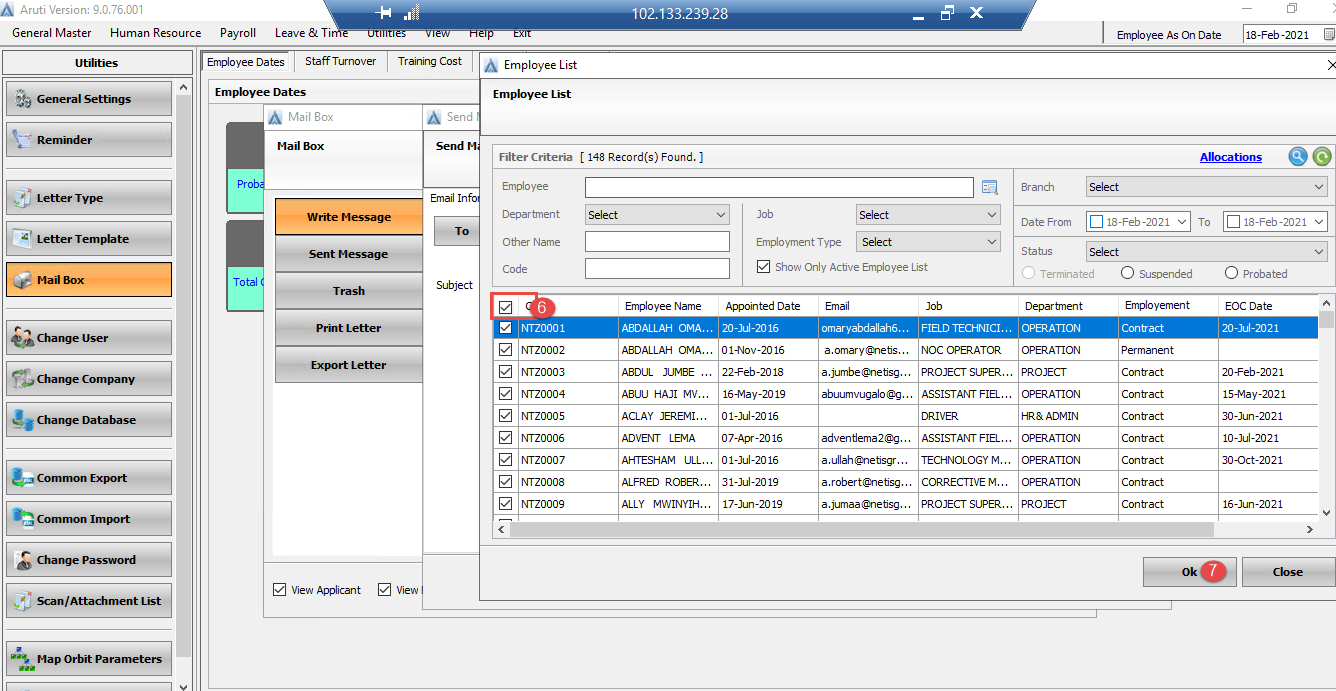Open Scan/Attachment List utility
The image size is (1336, 691).
(x=88, y=600)
